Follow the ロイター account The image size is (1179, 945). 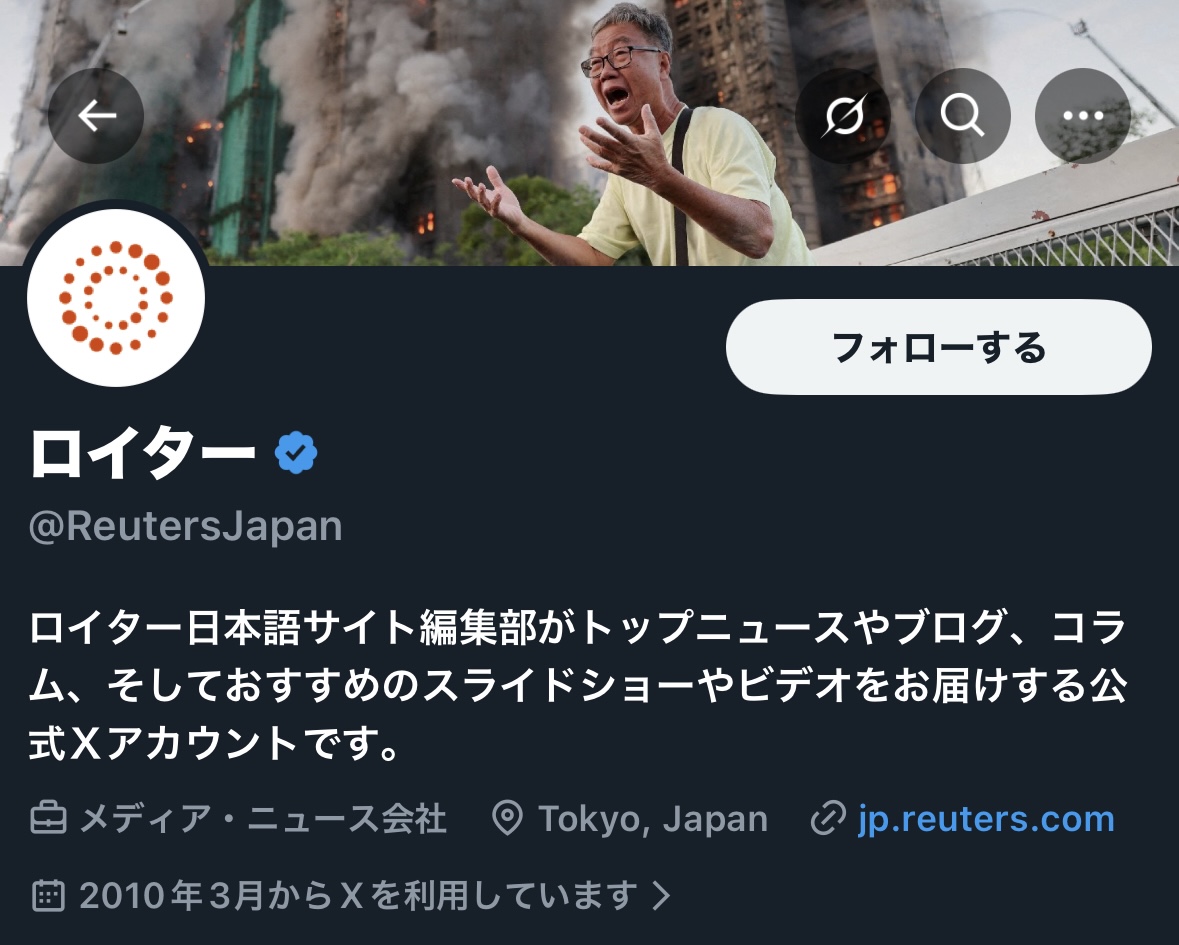pyautogui.click(x=938, y=347)
